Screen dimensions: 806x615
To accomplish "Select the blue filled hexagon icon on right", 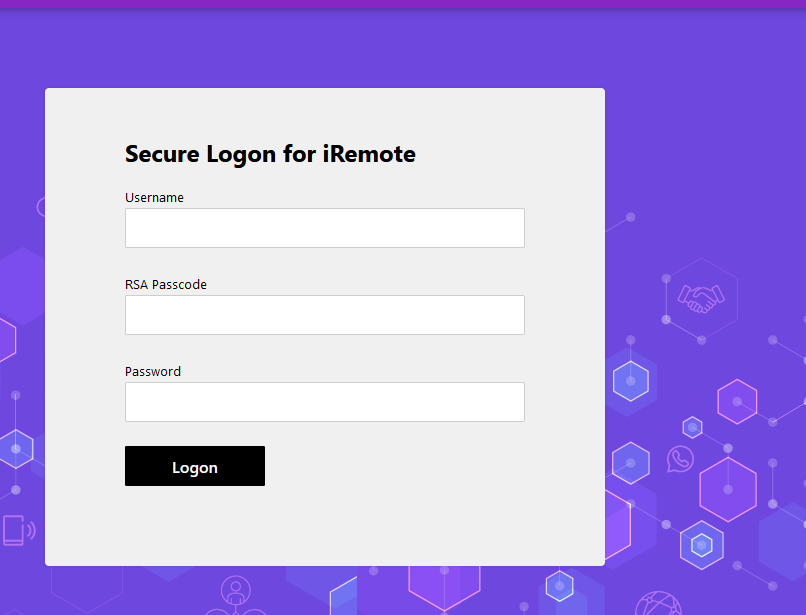I will [630, 381].
